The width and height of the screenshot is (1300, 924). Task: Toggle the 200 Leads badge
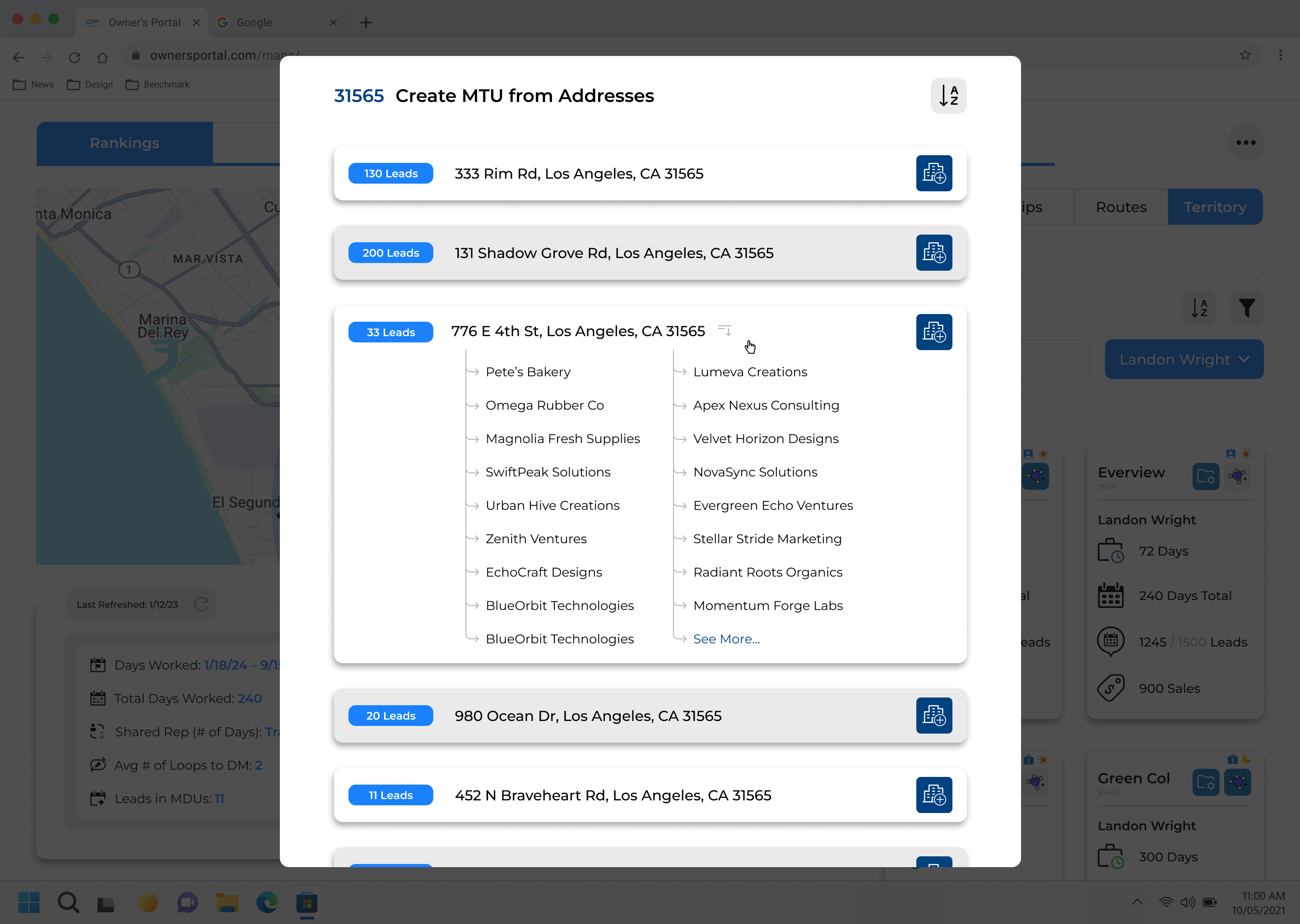pyautogui.click(x=390, y=253)
